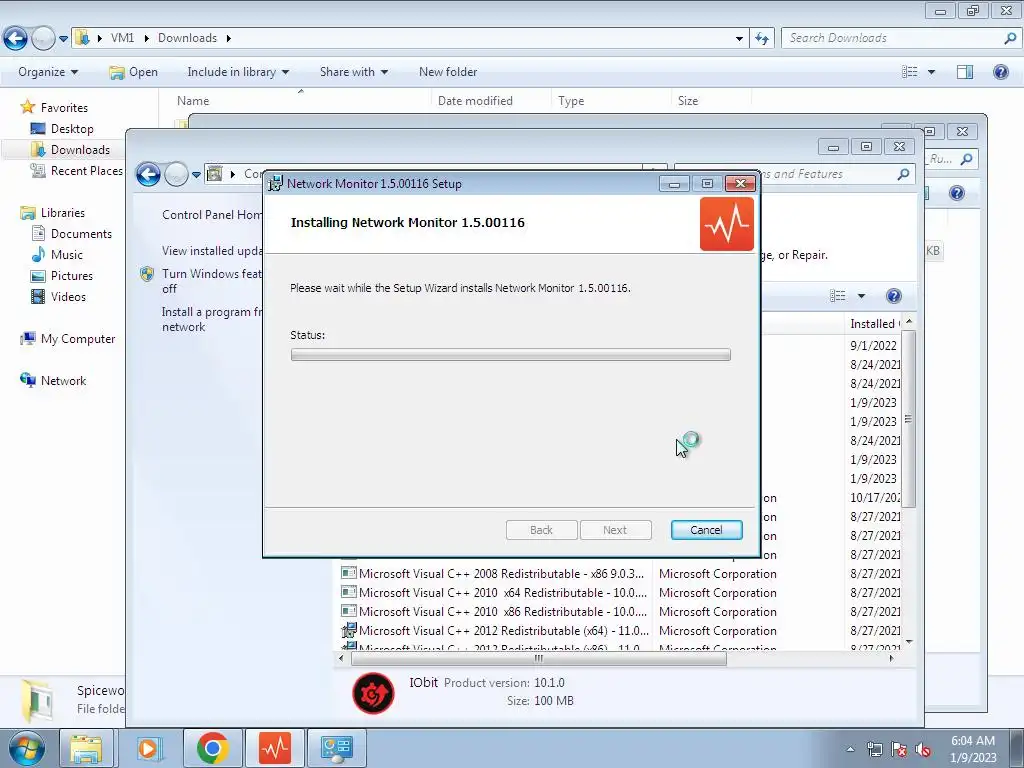The width and height of the screenshot is (1024, 768).
Task: Click the horizontal scrollbar in programs list
Action: [x=539, y=658]
